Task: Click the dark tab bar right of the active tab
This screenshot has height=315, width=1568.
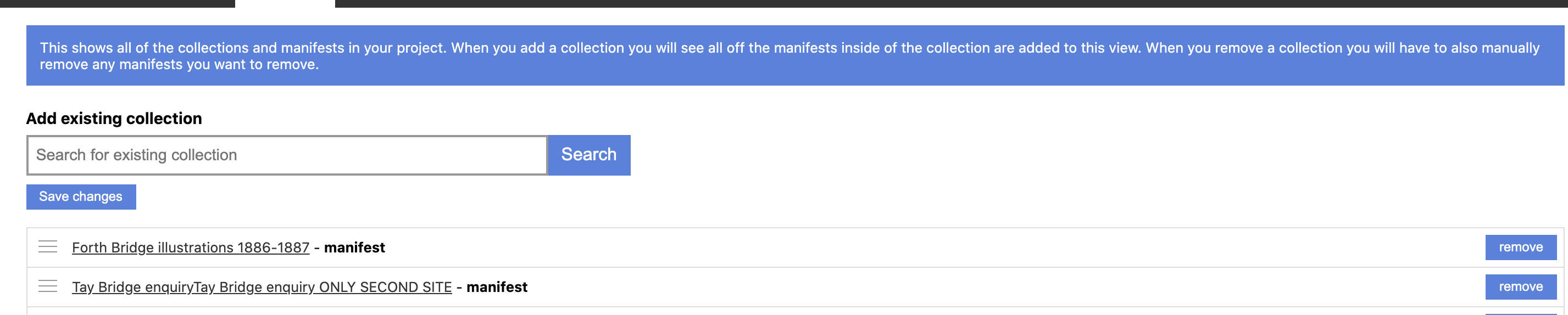Action: click(x=952, y=3)
